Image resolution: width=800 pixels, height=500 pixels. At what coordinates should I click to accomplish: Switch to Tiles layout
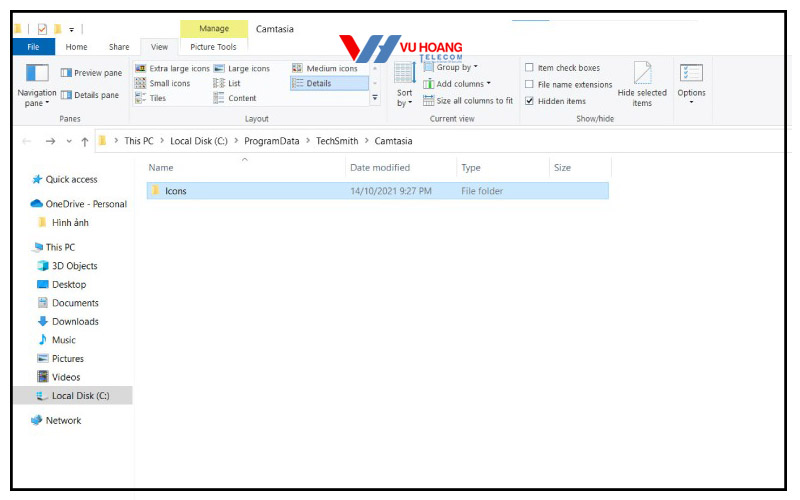[151, 98]
